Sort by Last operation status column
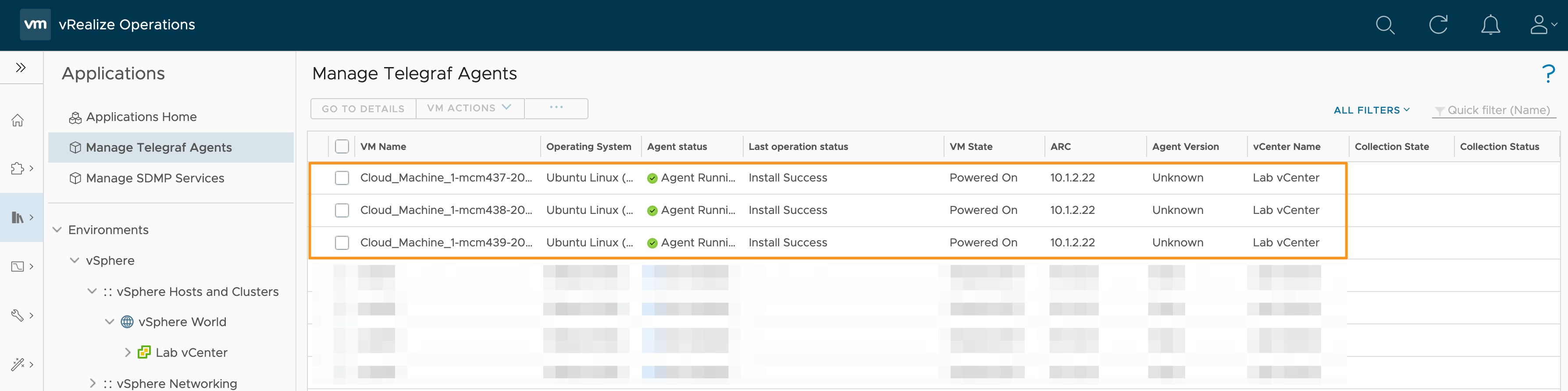Screen dimensions: 1568x391 [798, 146]
